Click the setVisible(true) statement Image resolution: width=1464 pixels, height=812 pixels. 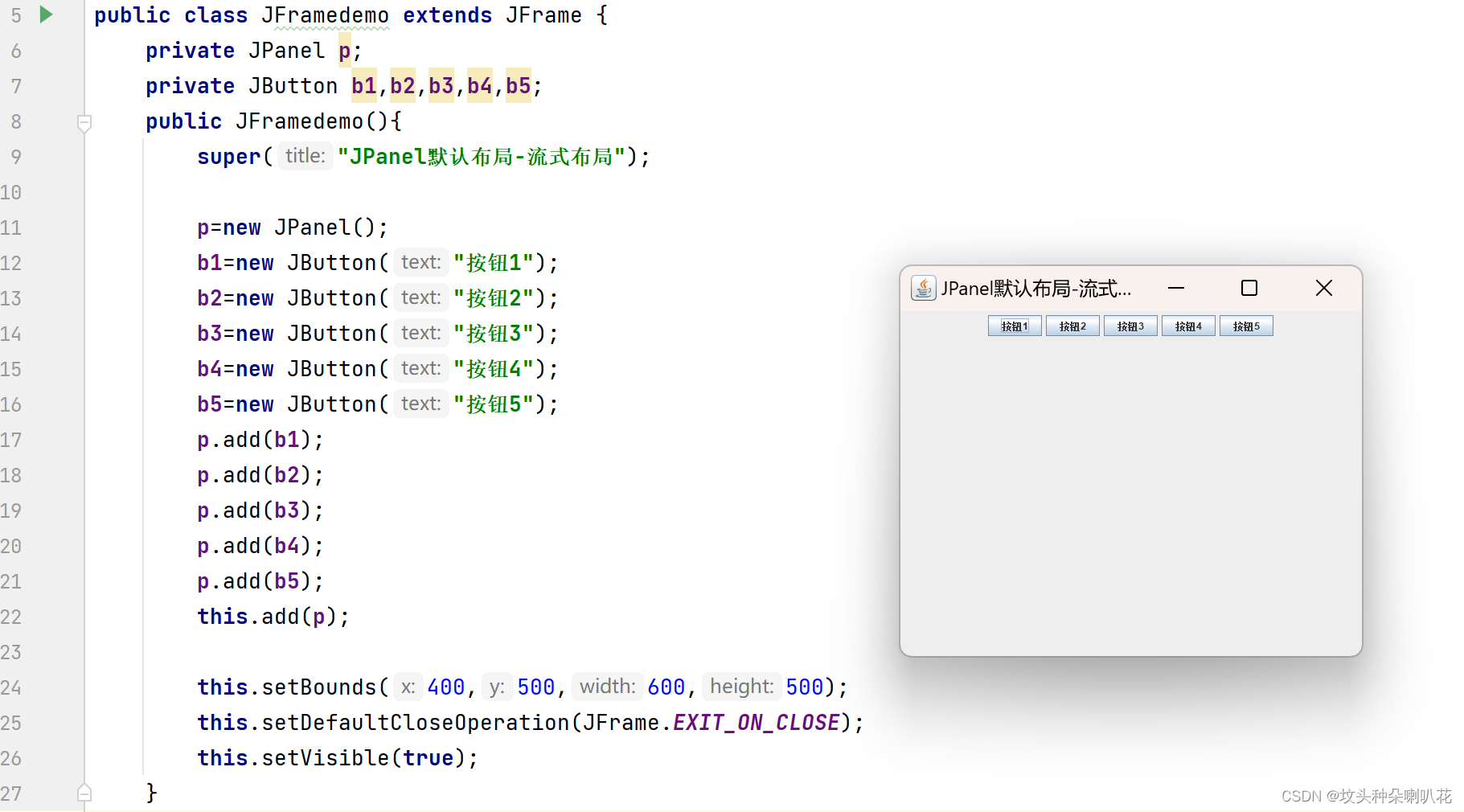[338, 758]
